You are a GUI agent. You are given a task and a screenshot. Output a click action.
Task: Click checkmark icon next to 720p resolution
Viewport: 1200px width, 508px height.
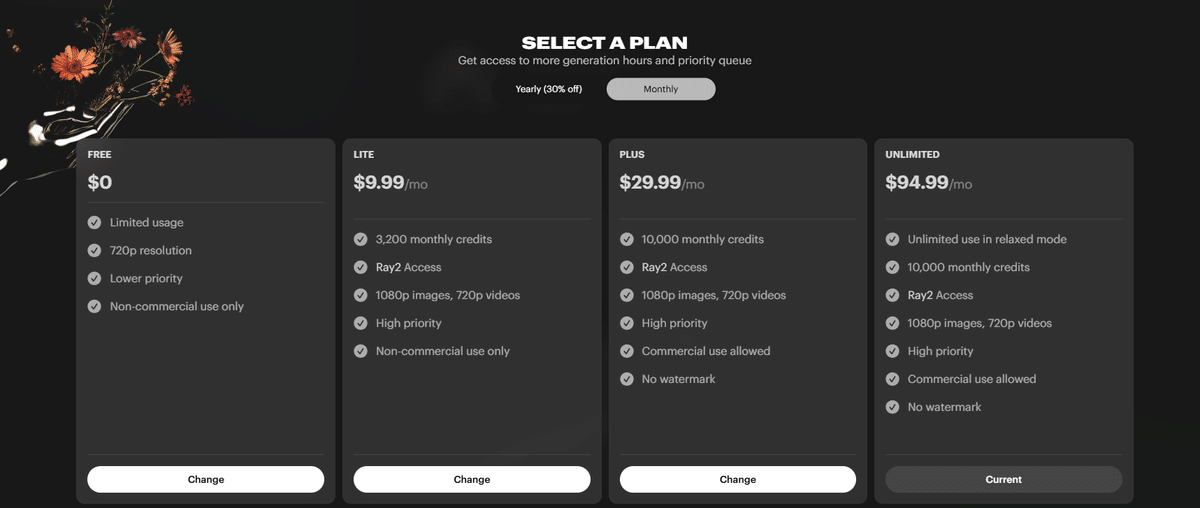(x=95, y=251)
